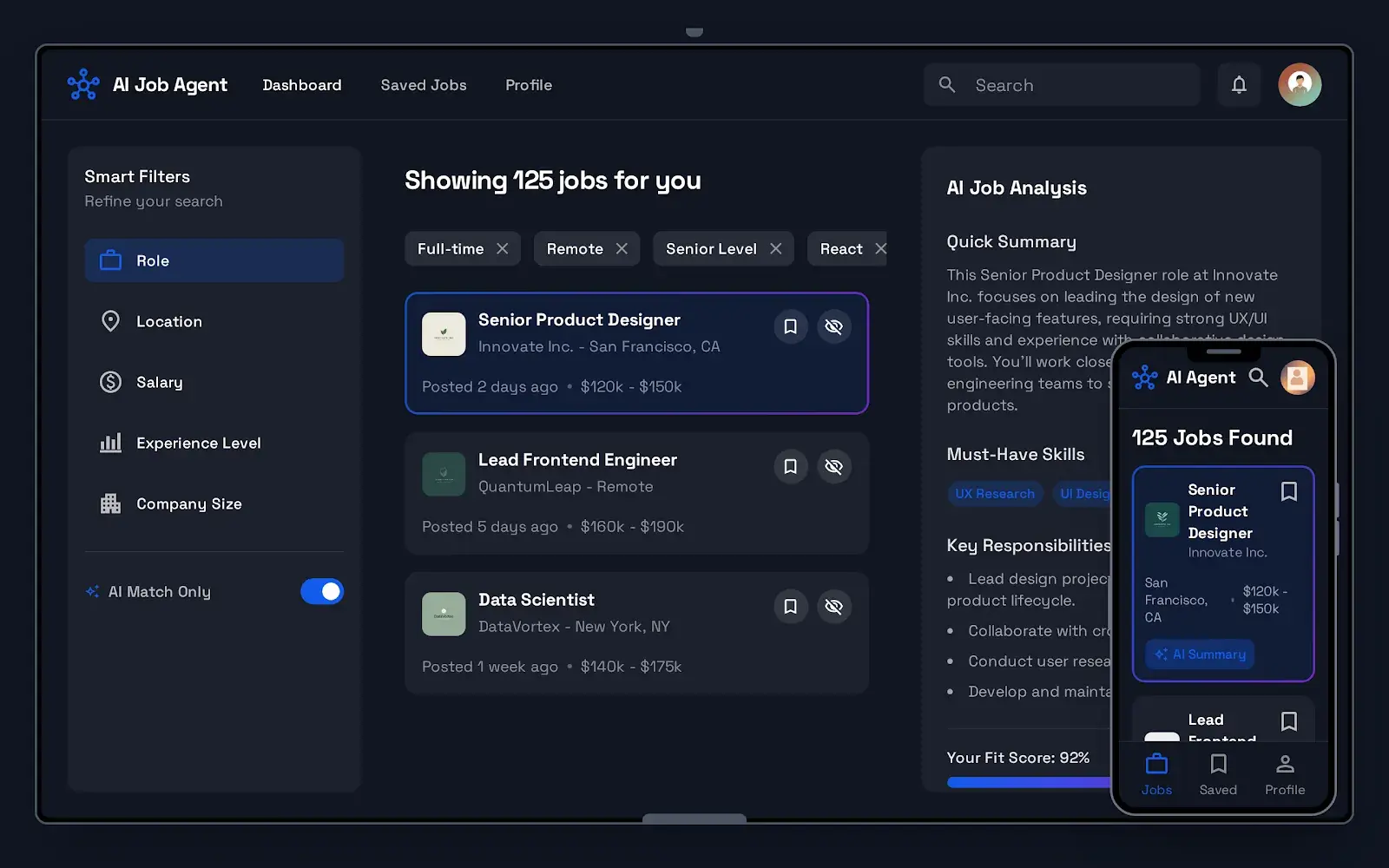Open the notifications bell
The image size is (1389, 868).
point(1239,84)
